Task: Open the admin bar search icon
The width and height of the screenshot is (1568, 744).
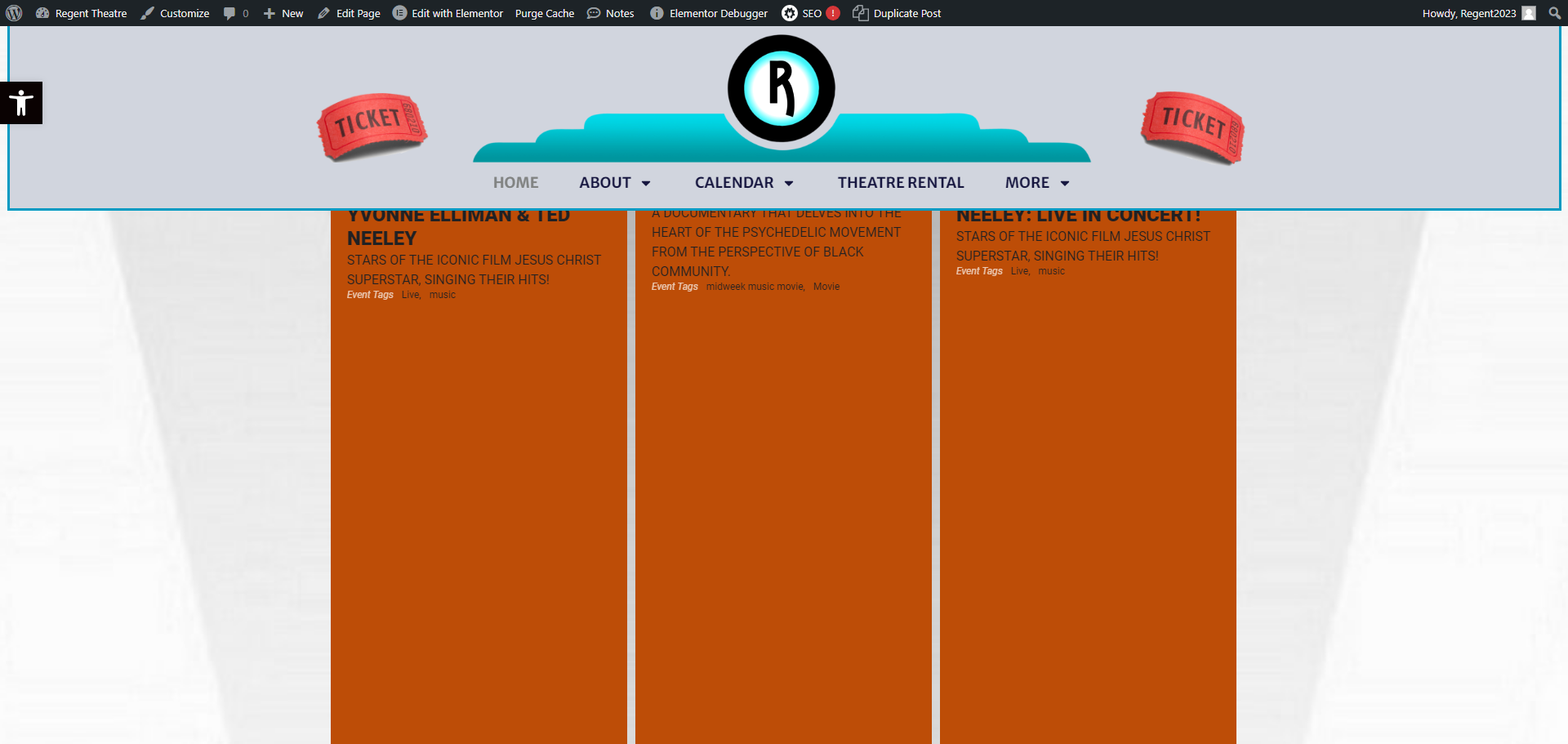Action: pyautogui.click(x=1554, y=13)
